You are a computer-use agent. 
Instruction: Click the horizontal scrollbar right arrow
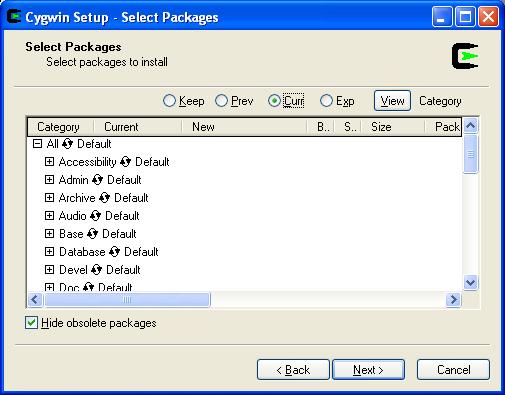pos(453,299)
